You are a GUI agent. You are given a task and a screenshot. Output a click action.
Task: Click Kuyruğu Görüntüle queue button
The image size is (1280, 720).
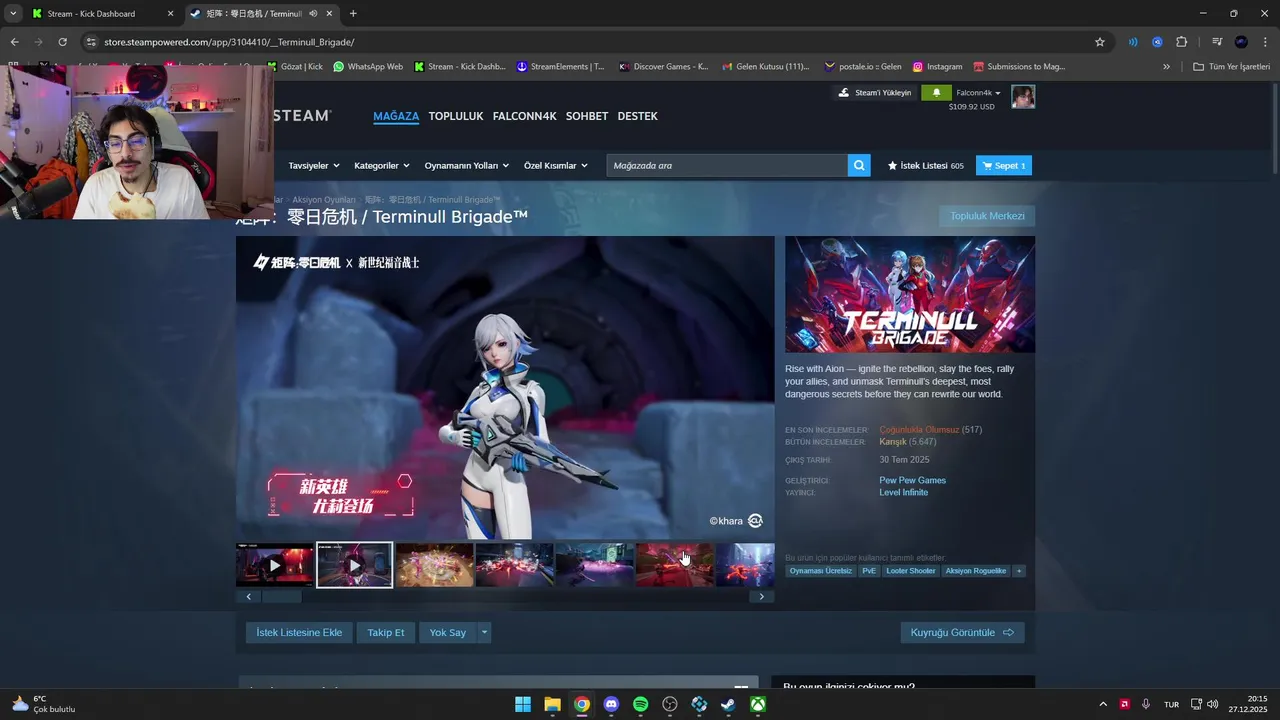point(962,632)
